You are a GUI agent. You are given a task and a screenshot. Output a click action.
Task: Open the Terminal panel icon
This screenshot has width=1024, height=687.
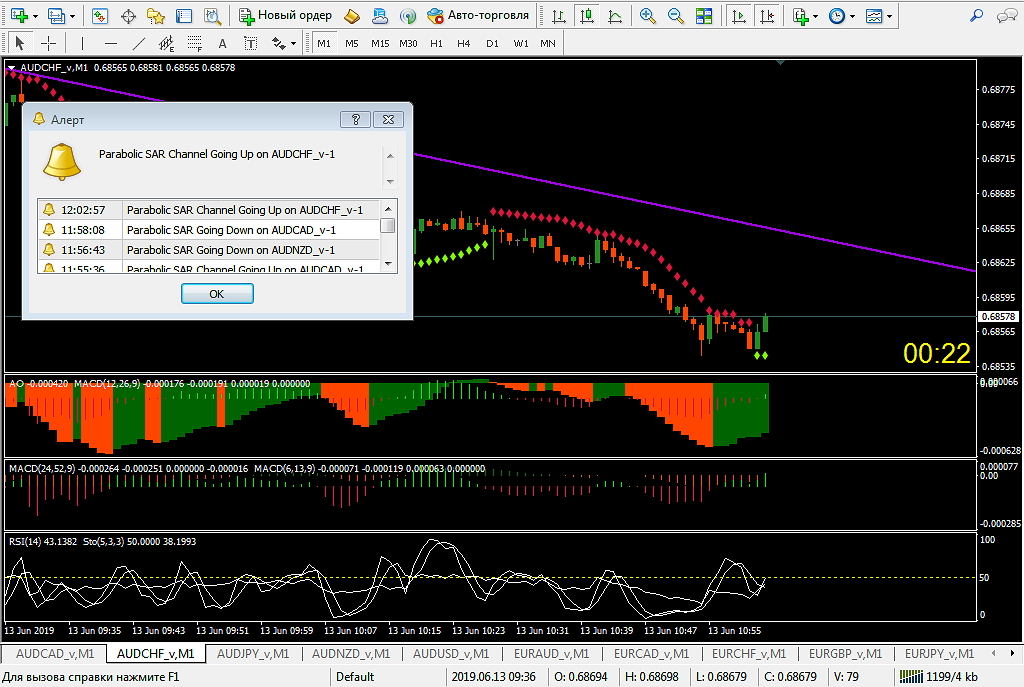click(184, 16)
